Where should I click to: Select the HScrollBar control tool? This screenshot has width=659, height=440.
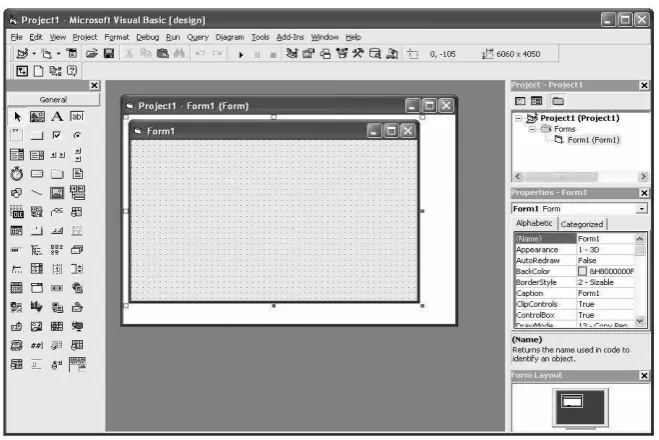coord(57,155)
